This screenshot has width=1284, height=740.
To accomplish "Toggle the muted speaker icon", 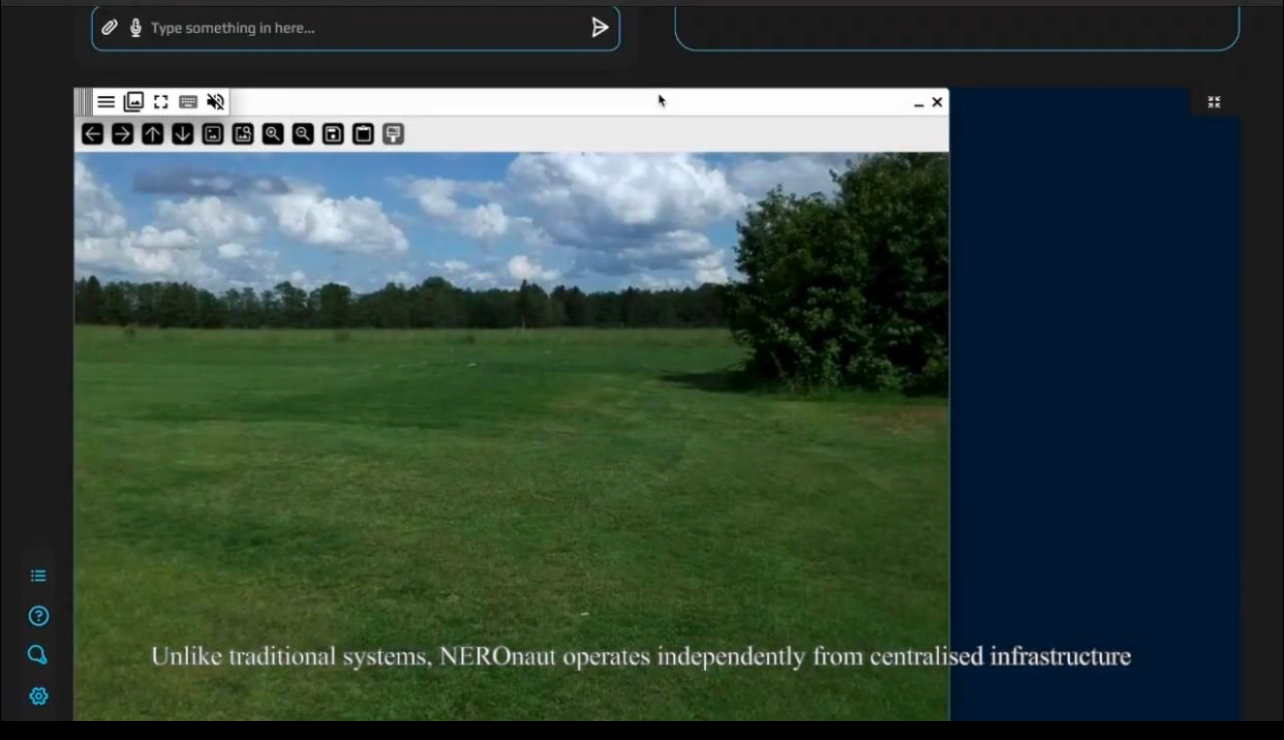I will point(215,102).
